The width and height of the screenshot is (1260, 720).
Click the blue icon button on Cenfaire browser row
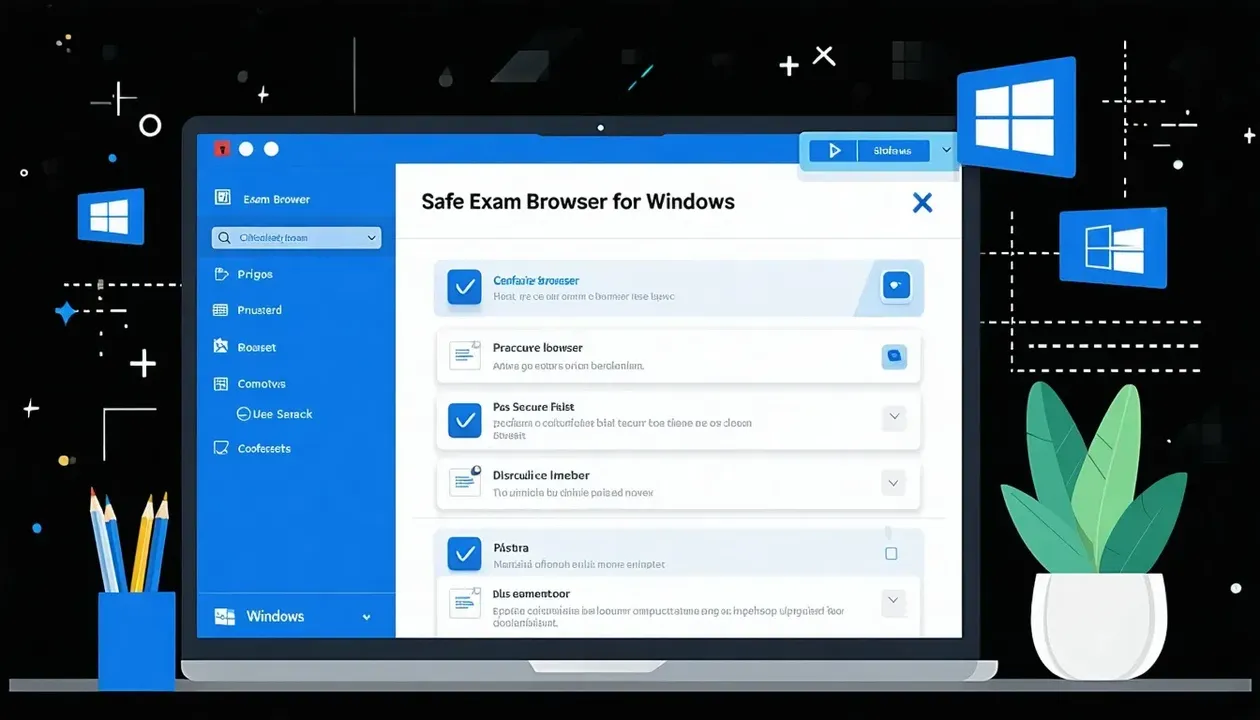point(895,286)
